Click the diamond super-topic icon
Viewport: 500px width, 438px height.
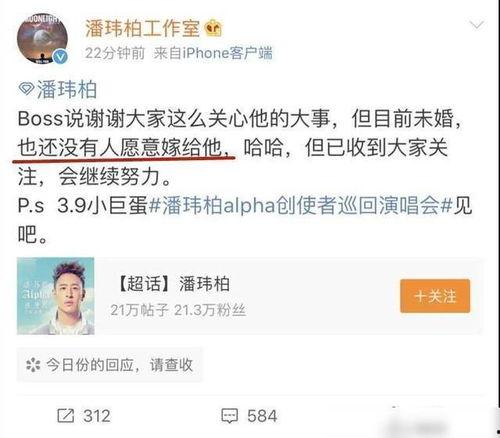click(x=26, y=89)
